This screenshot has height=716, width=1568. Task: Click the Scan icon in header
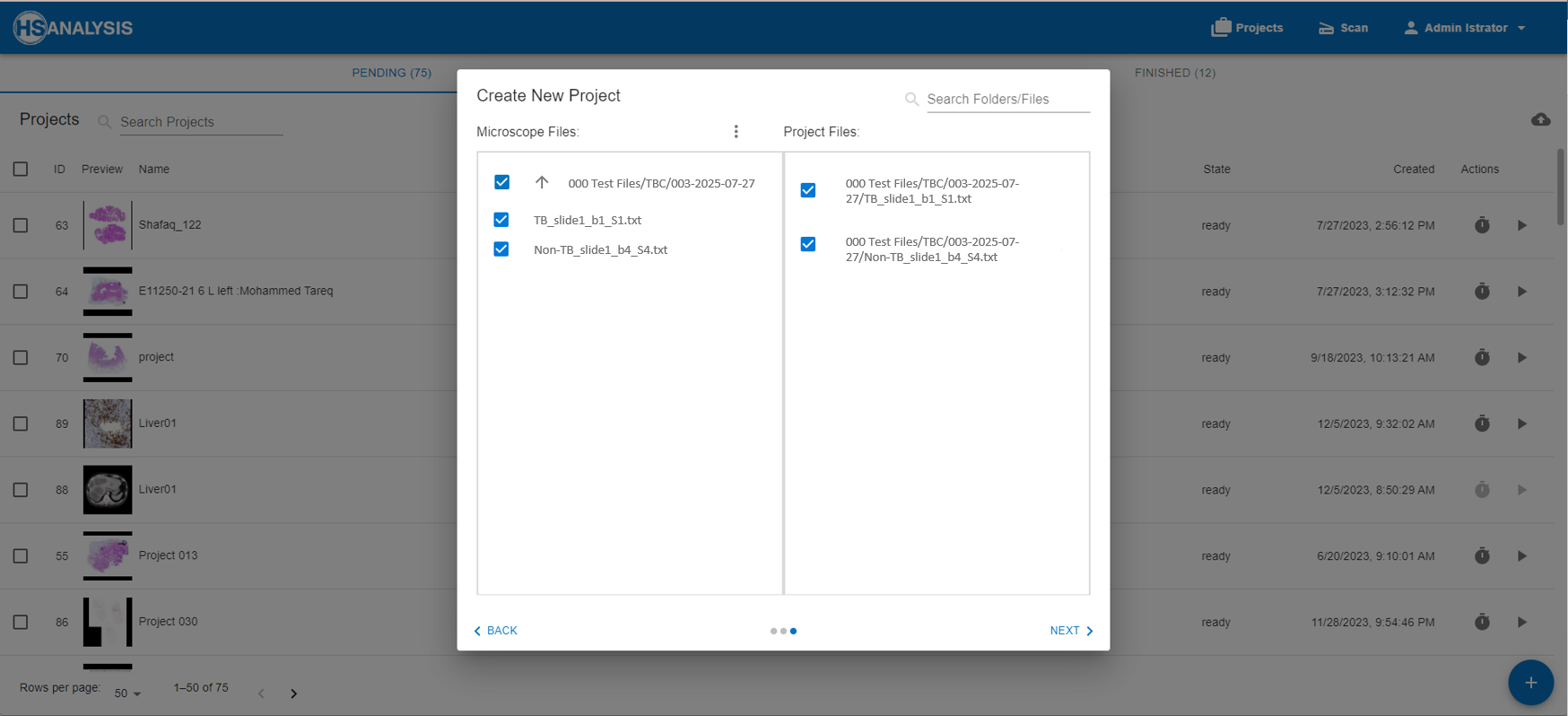[1326, 28]
